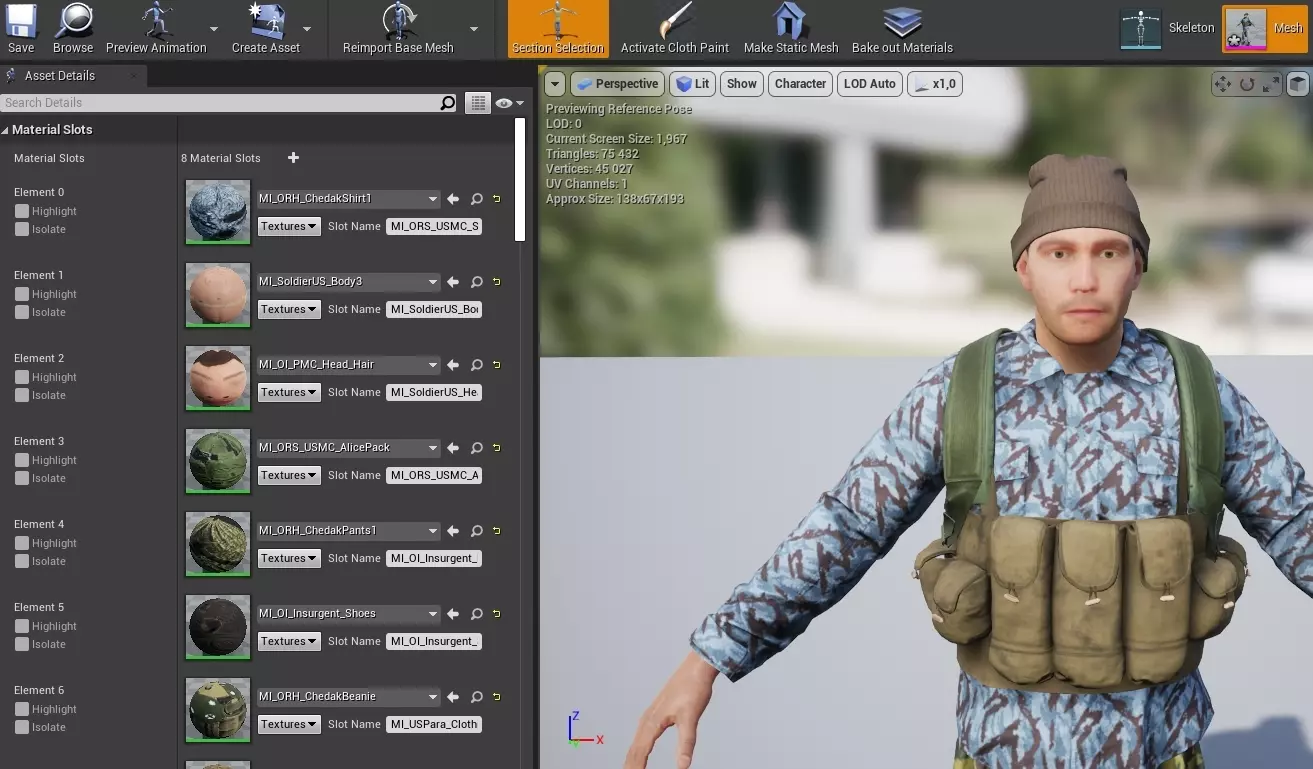Image resolution: width=1313 pixels, height=769 pixels.
Task: Open Textures dropdown for Element 6
Action: point(288,724)
